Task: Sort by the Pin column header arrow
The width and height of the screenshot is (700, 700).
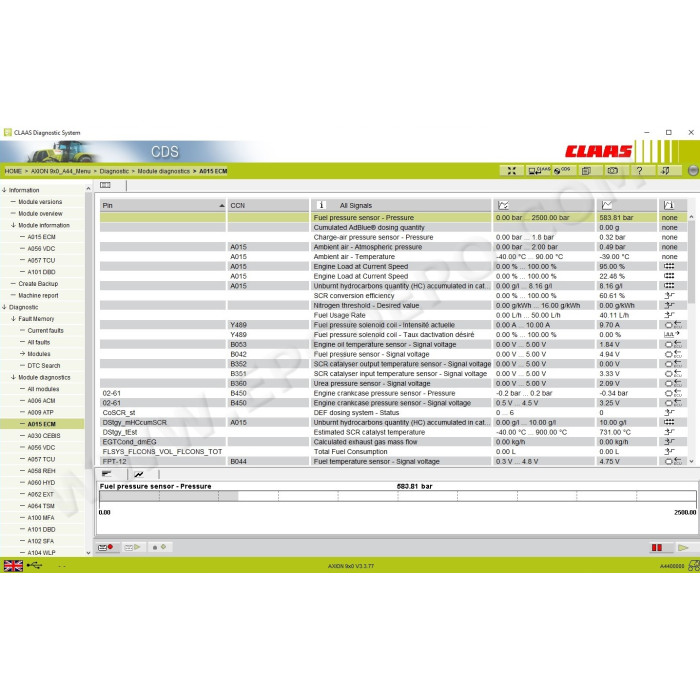Action: 221,205
